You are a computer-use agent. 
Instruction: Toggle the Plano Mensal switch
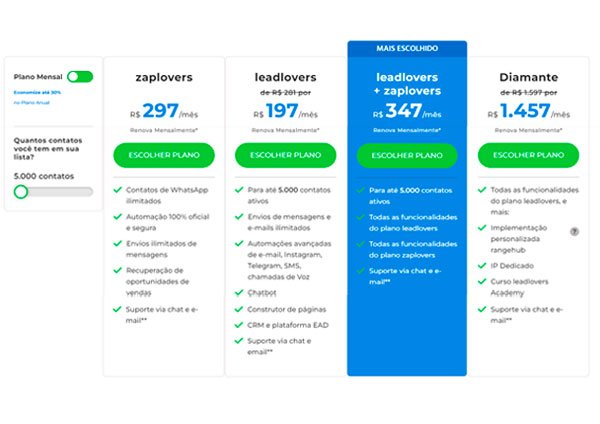click(80, 77)
